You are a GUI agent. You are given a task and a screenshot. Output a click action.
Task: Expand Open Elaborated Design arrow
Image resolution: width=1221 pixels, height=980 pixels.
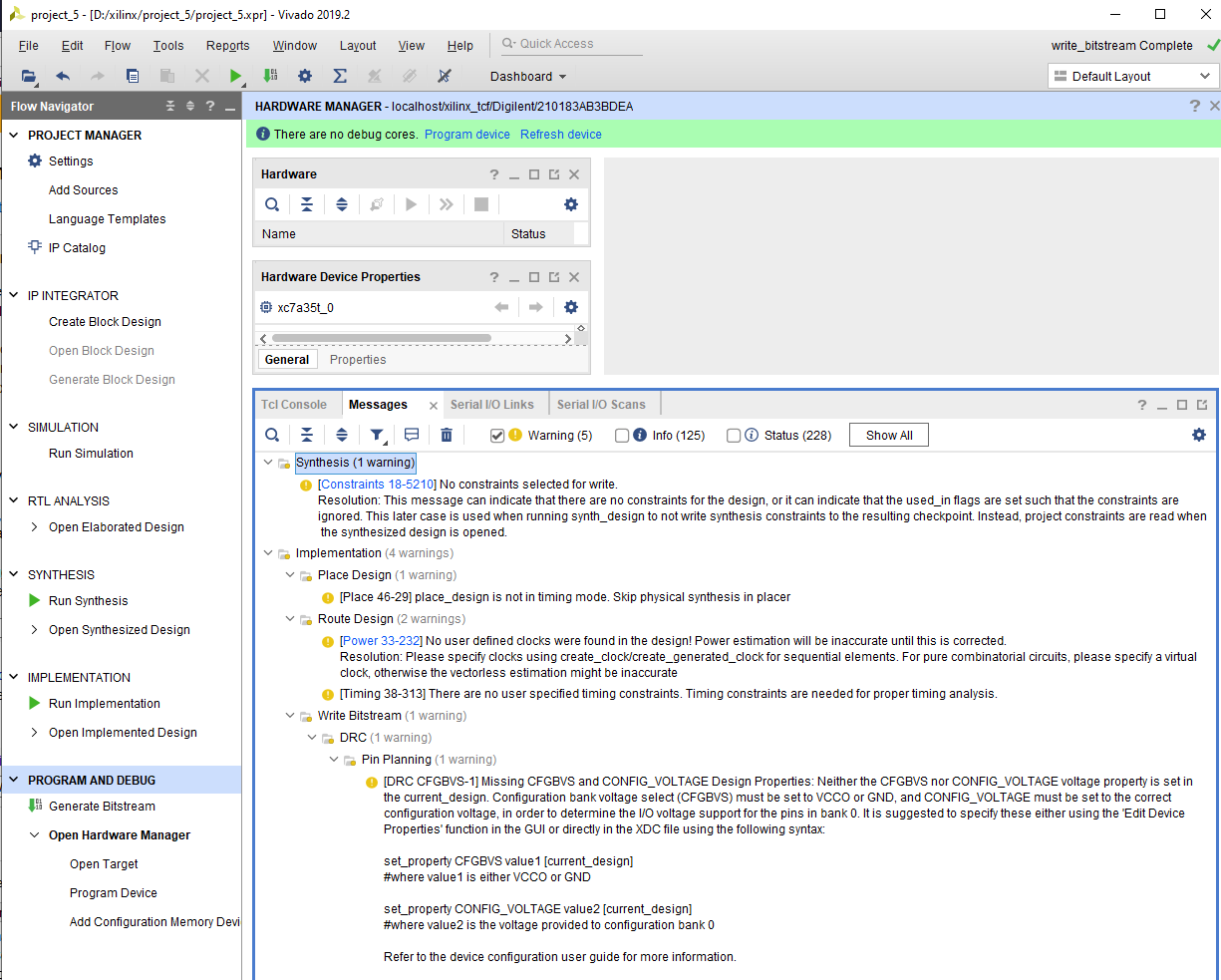click(x=35, y=526)
